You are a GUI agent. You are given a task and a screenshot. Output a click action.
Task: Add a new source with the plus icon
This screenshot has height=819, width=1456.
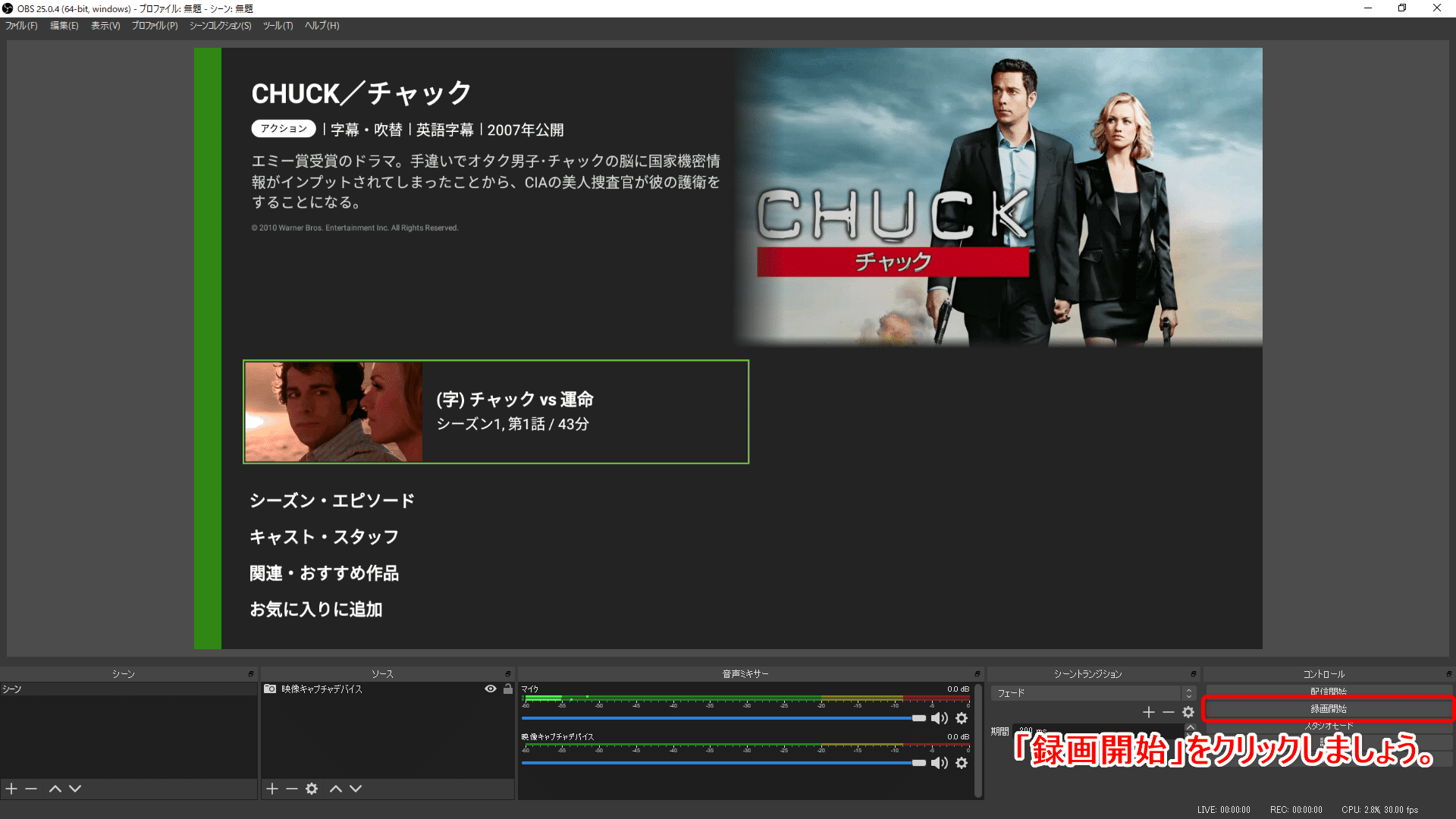[272, 789]
